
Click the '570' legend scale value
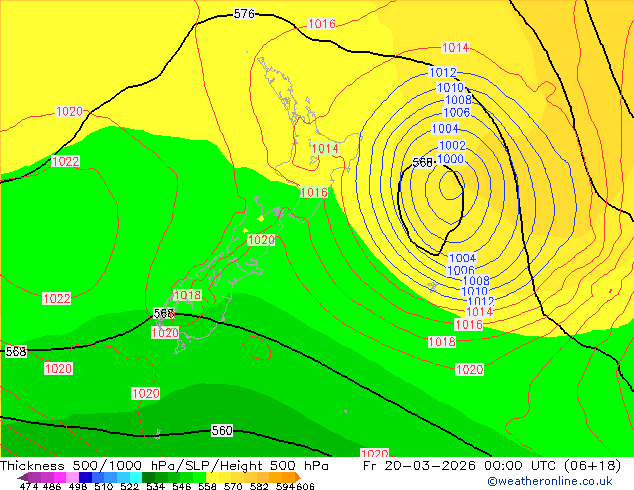pyautogui.click(x=233, y=486)
